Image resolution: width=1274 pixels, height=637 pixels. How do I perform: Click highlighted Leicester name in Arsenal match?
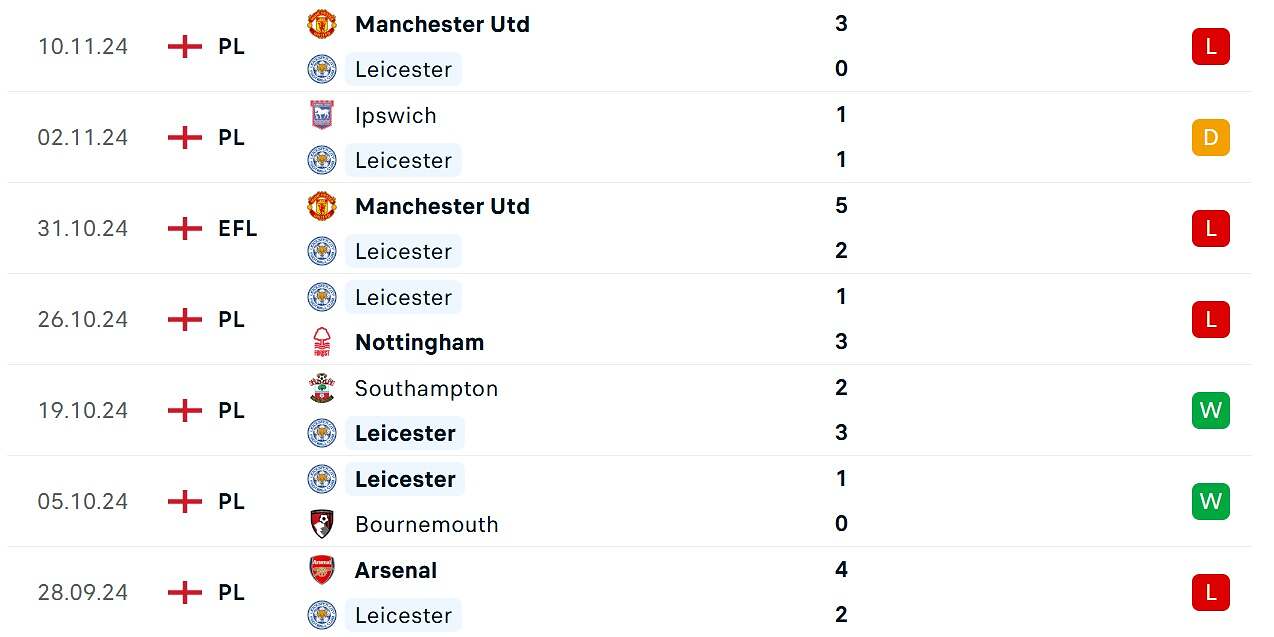click(404, 615)
